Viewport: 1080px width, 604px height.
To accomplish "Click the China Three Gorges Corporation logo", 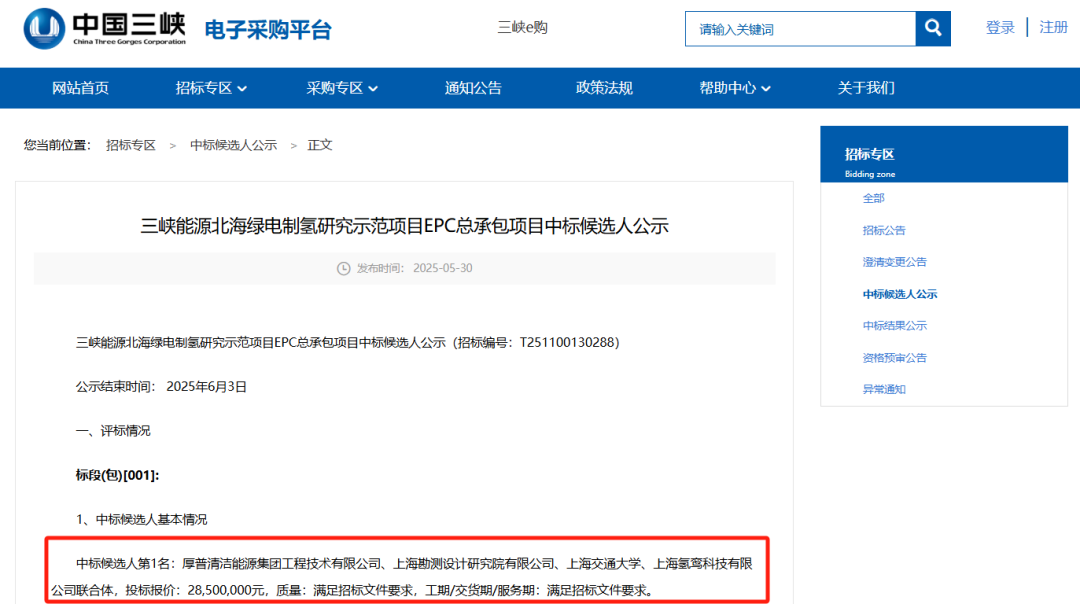I will coord(105,28).
